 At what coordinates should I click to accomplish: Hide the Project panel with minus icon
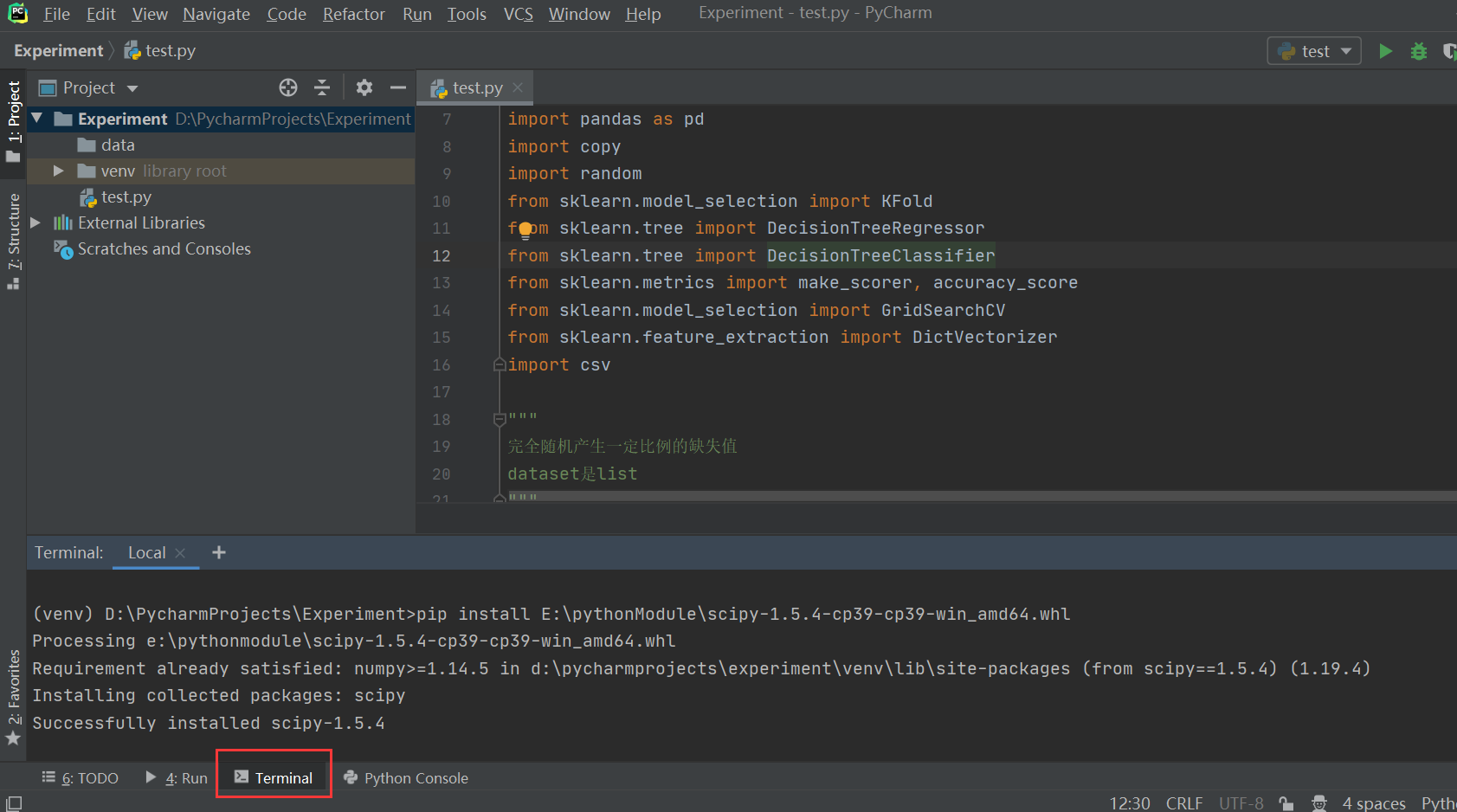pyautogui.click(x=398, y=87)
